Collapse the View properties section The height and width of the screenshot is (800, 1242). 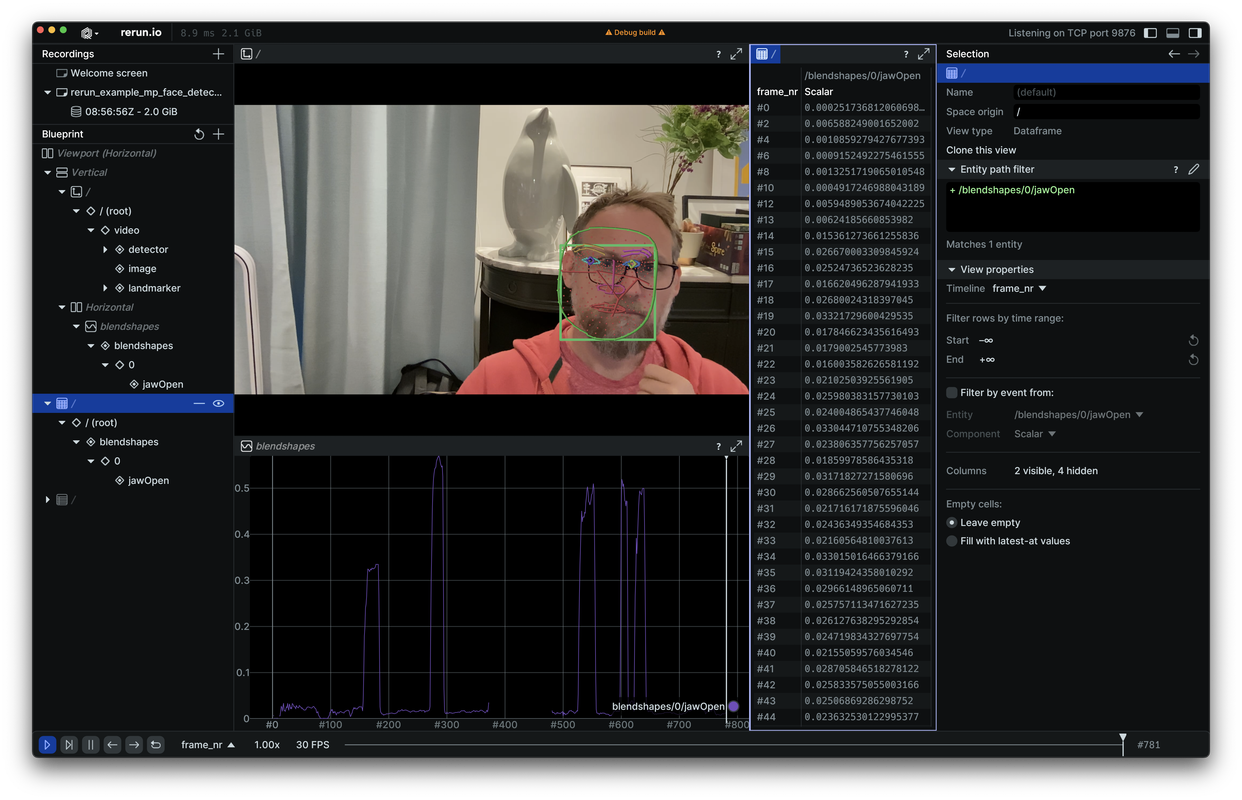pos(952,270)
